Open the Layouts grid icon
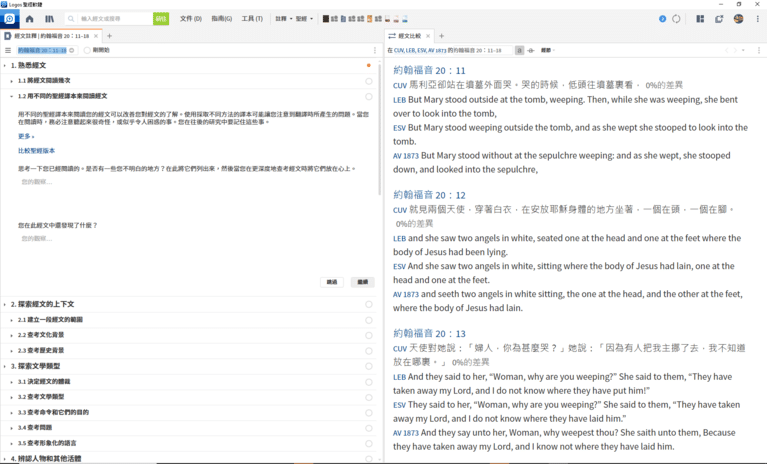767x464 pixels. pyautogui.click(x=699, y=19)
